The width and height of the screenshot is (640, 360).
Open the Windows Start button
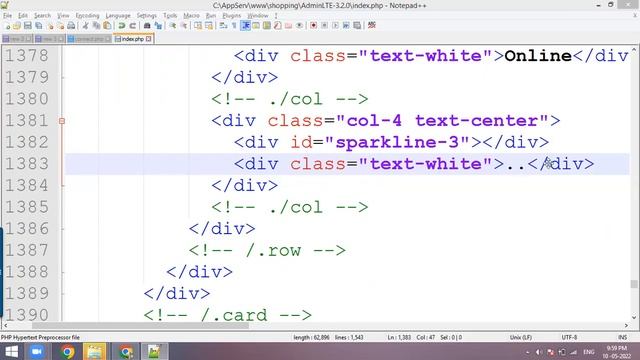tap(11, 351)
